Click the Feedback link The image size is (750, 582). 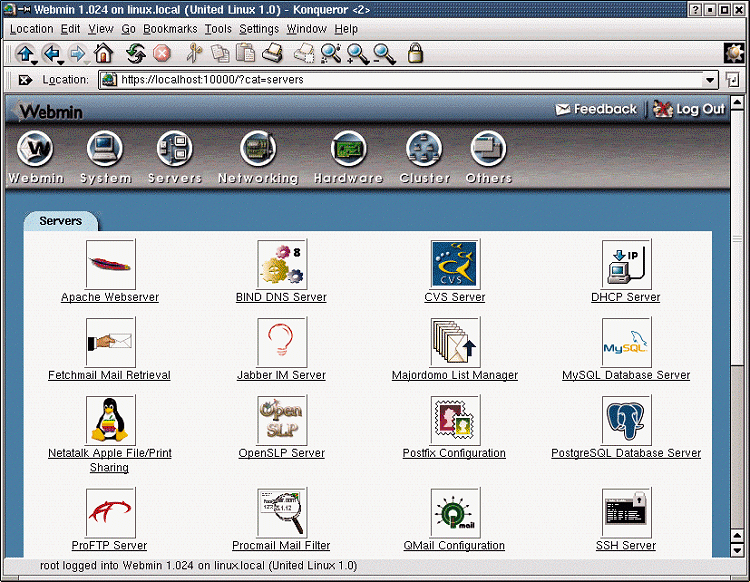(x=596, y=110)
